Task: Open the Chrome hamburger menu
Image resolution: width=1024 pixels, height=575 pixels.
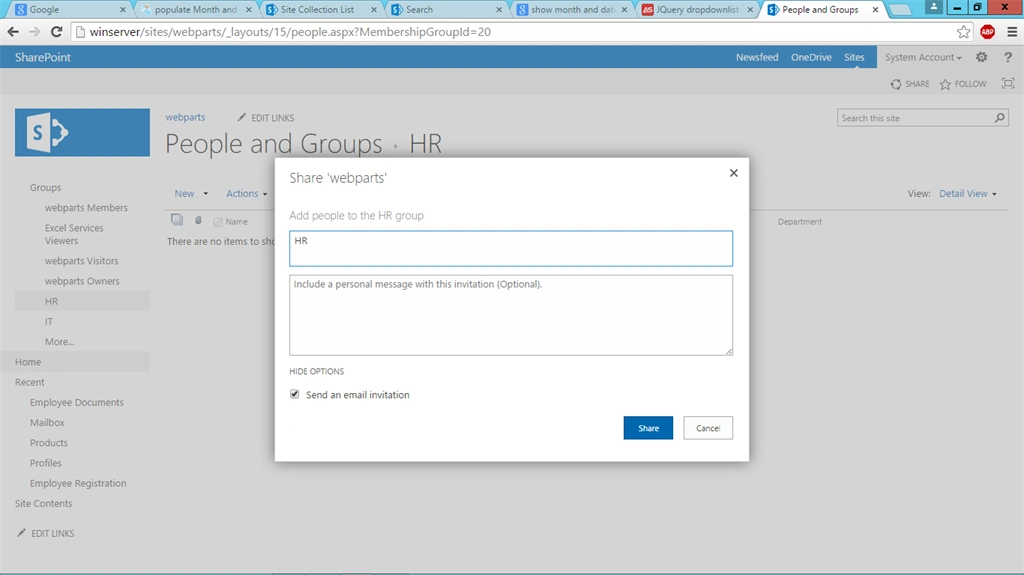Action: point(1012,32)
